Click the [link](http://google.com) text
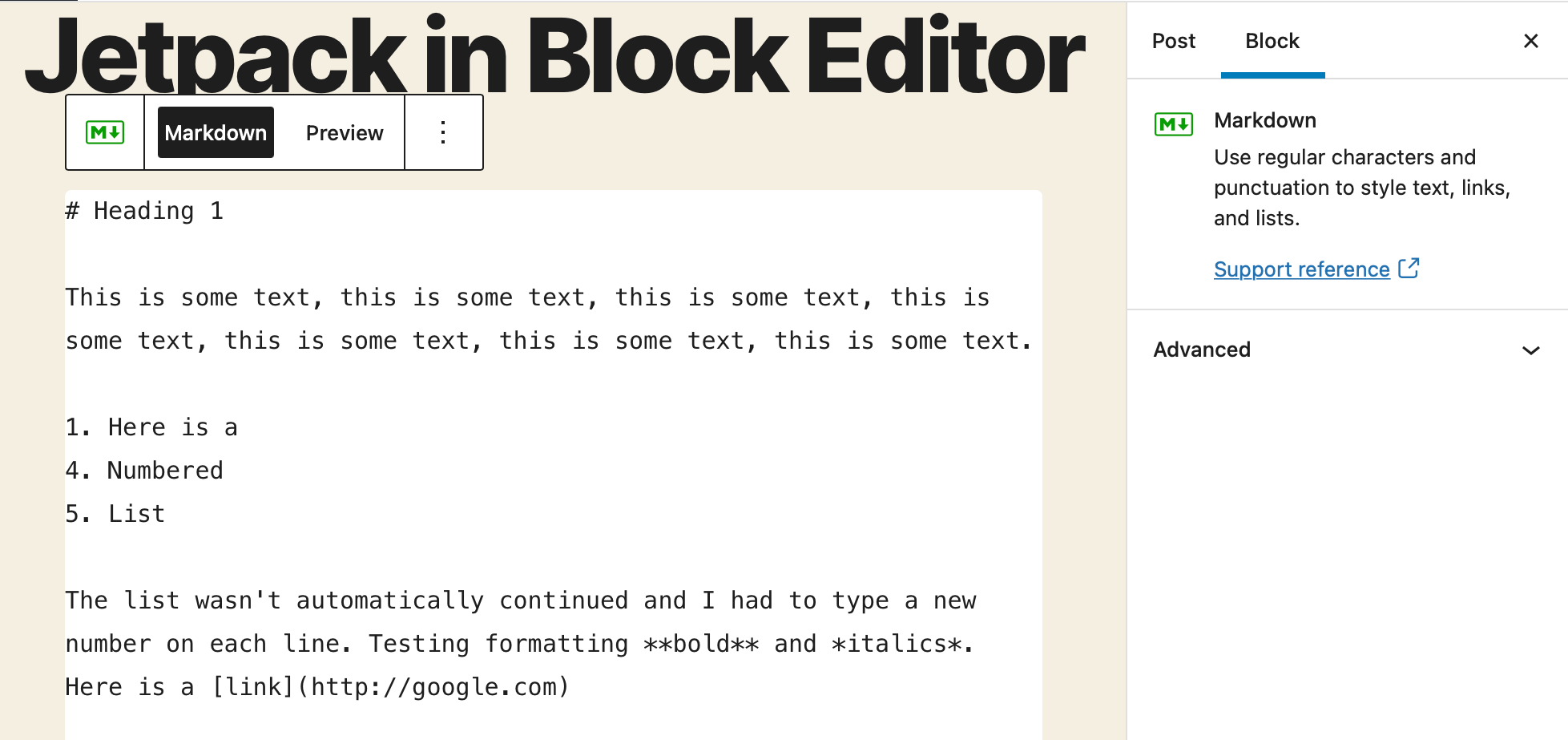 pyautogui.click(x=390, y=687)
